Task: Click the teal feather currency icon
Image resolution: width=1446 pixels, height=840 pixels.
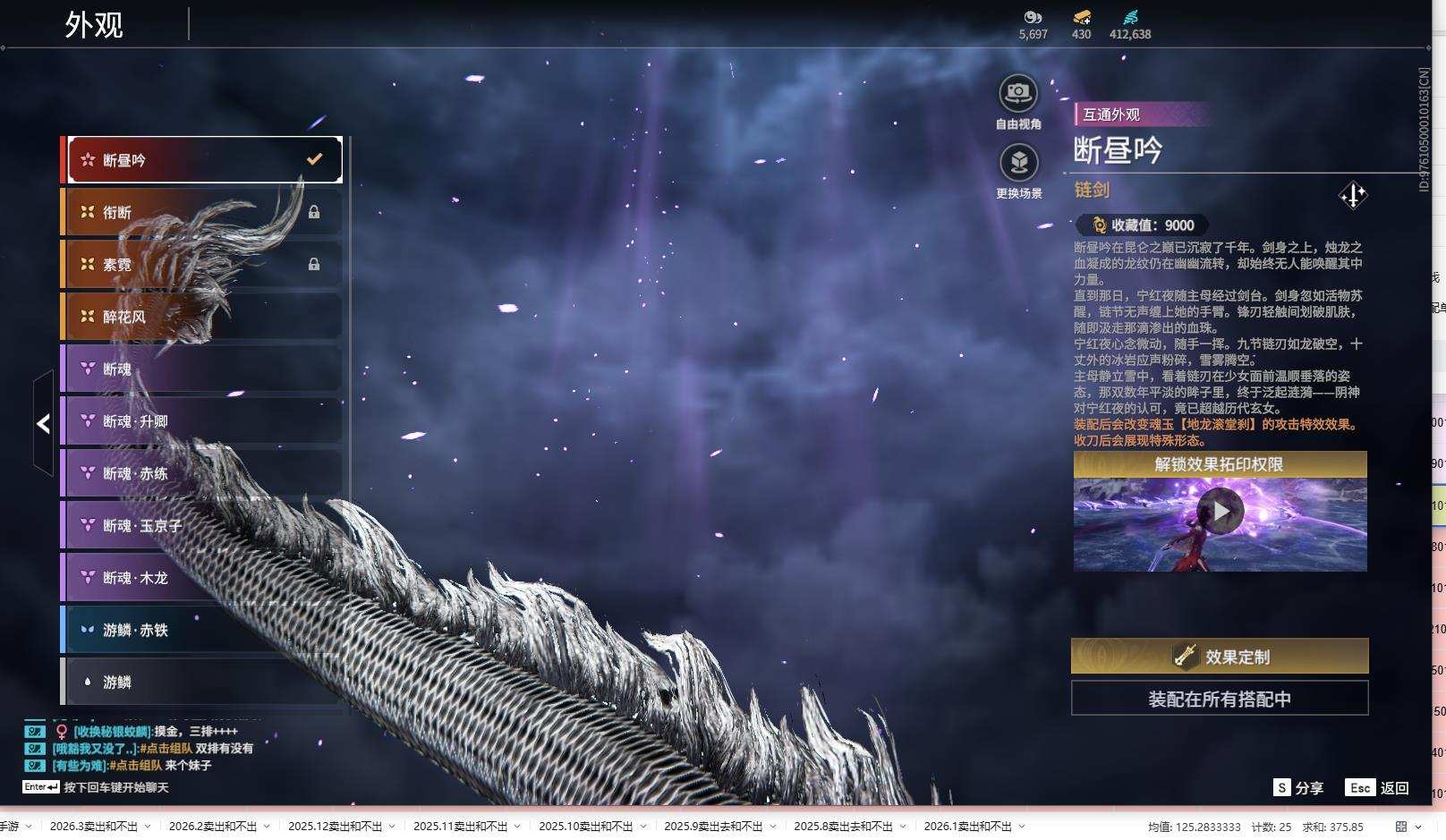Action: point(1130,17)
